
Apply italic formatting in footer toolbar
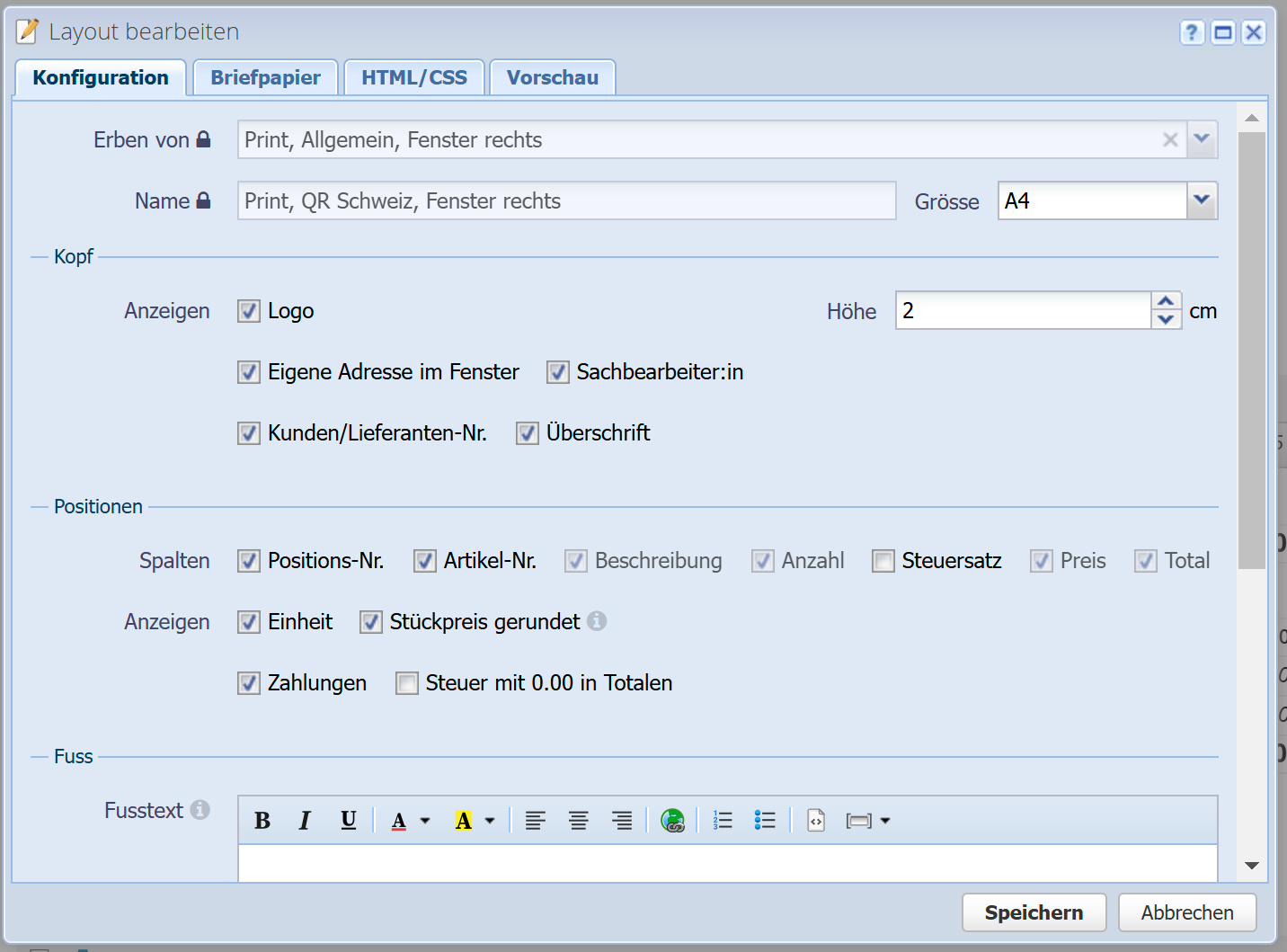pos(305,821)
